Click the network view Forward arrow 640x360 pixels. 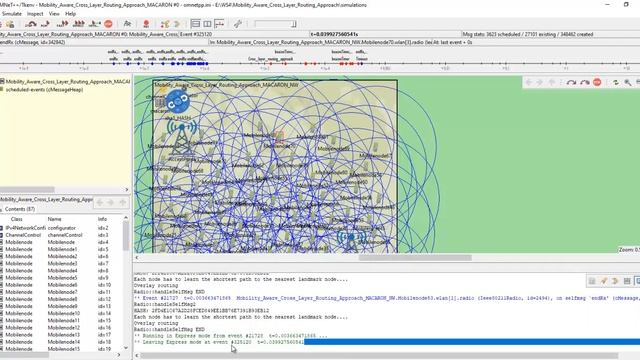(x=540, y=82)
